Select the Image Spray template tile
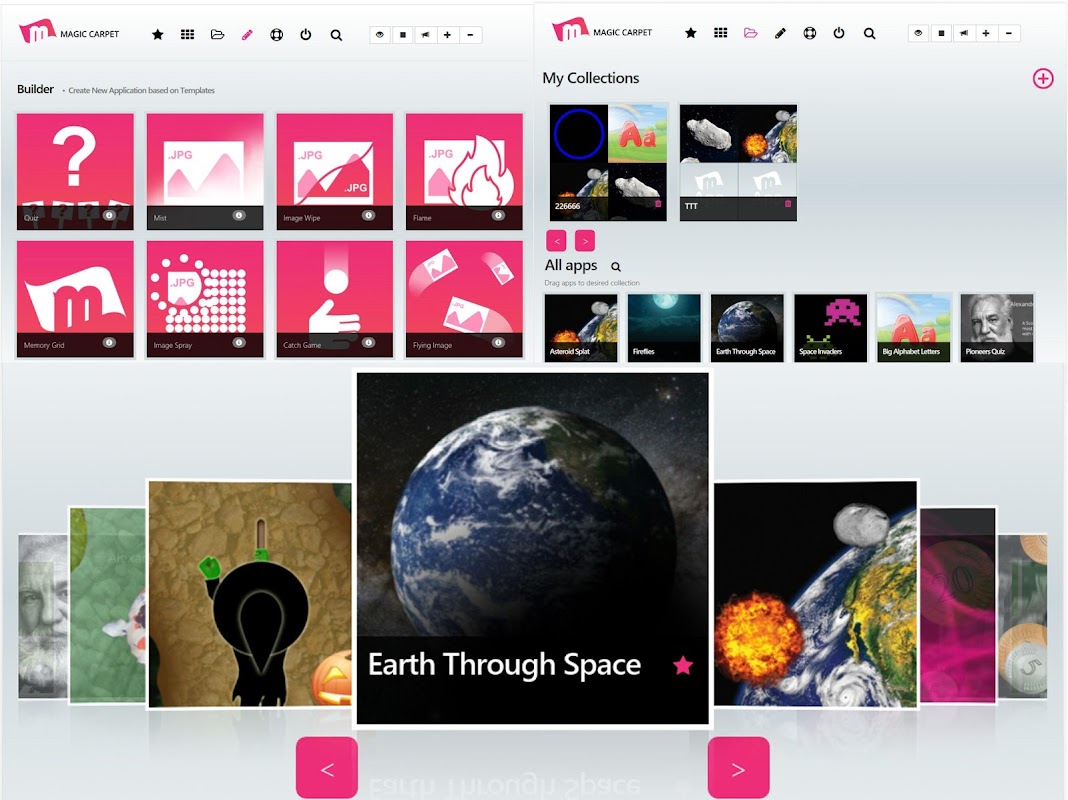Image resolution: width=1068 pixels, height=800 pixels. [205, 299]
